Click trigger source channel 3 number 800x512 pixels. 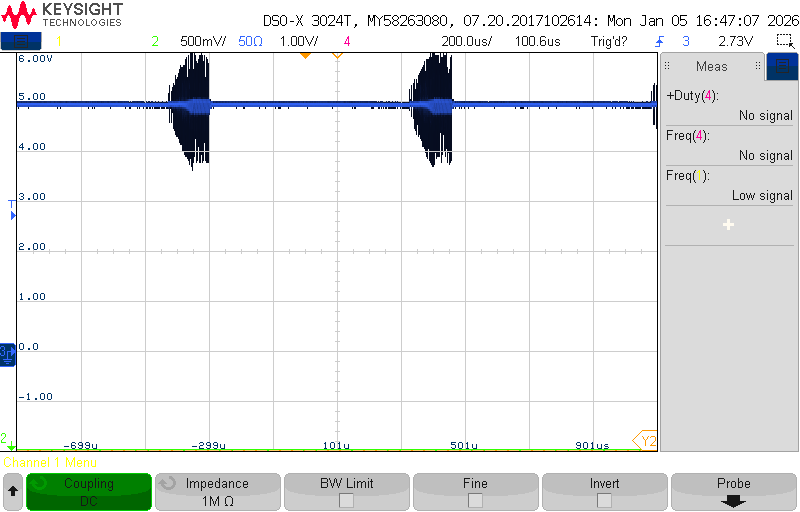(x=686, y=41)
